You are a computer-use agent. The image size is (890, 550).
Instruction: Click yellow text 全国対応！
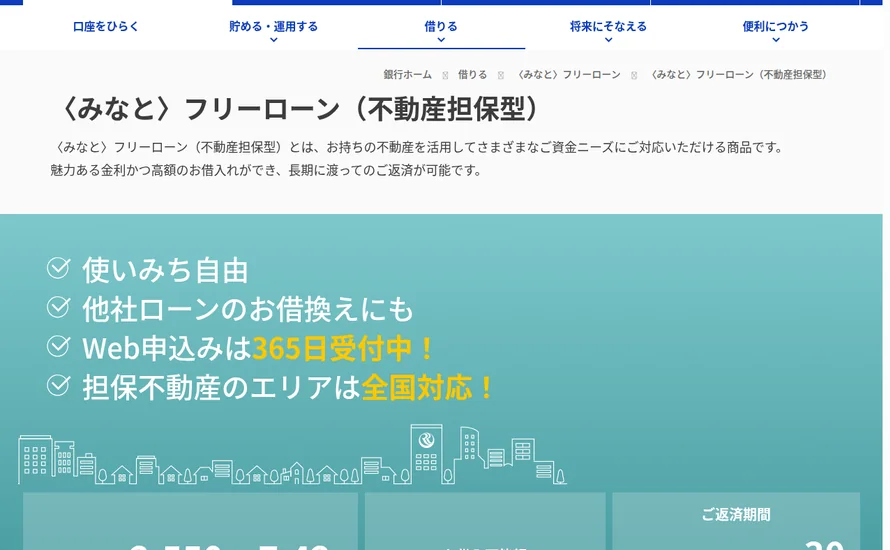tap(428, 388)
